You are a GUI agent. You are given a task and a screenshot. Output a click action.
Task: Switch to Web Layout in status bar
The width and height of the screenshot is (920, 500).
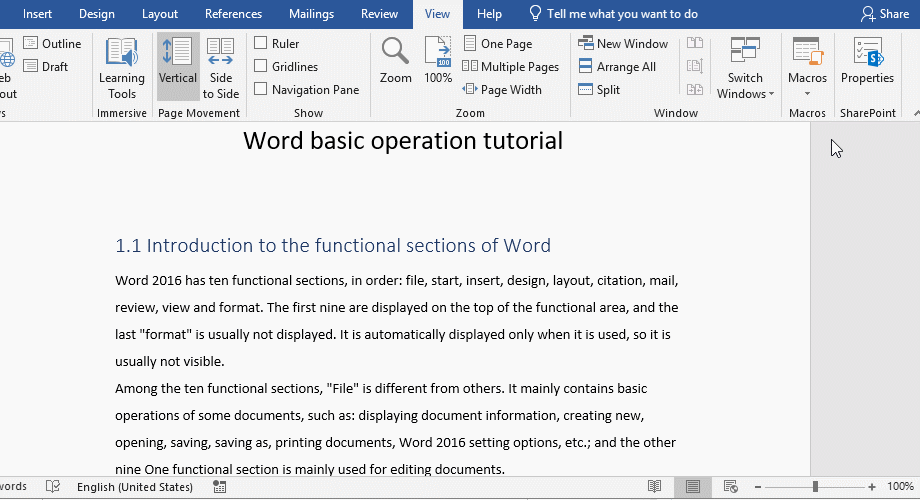tap(730, 487)
